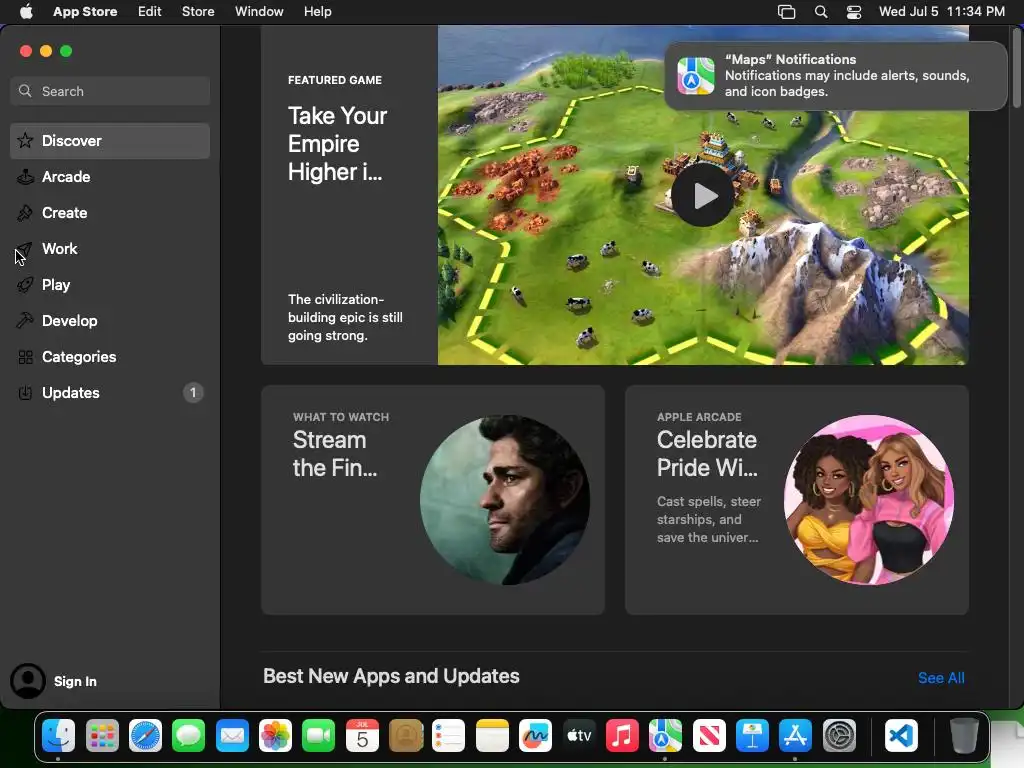Click in the App Store search field

(110, 91)
